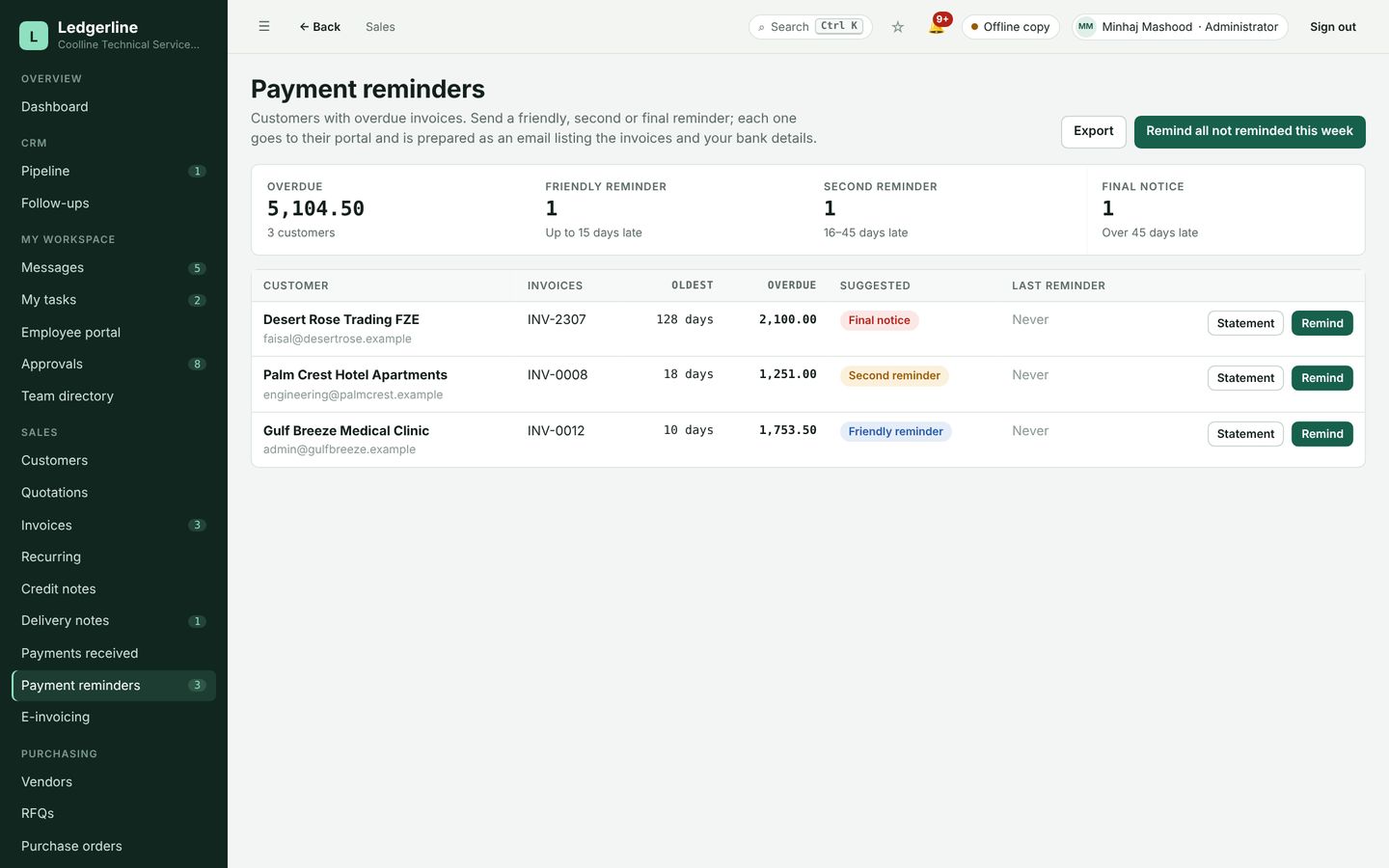Screen dimensions: 1389x868
Task: Export the payment reminders list
Action: (1093, 132)
